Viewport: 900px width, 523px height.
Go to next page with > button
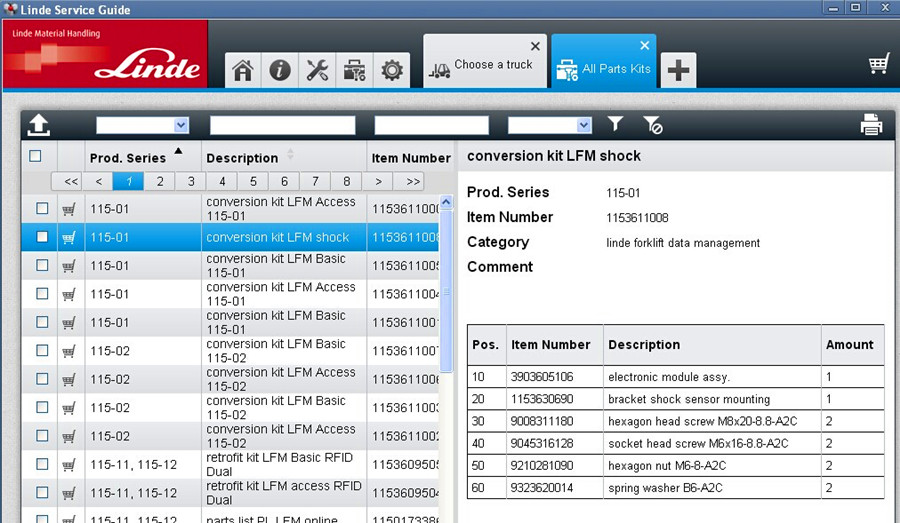[378, 181]
